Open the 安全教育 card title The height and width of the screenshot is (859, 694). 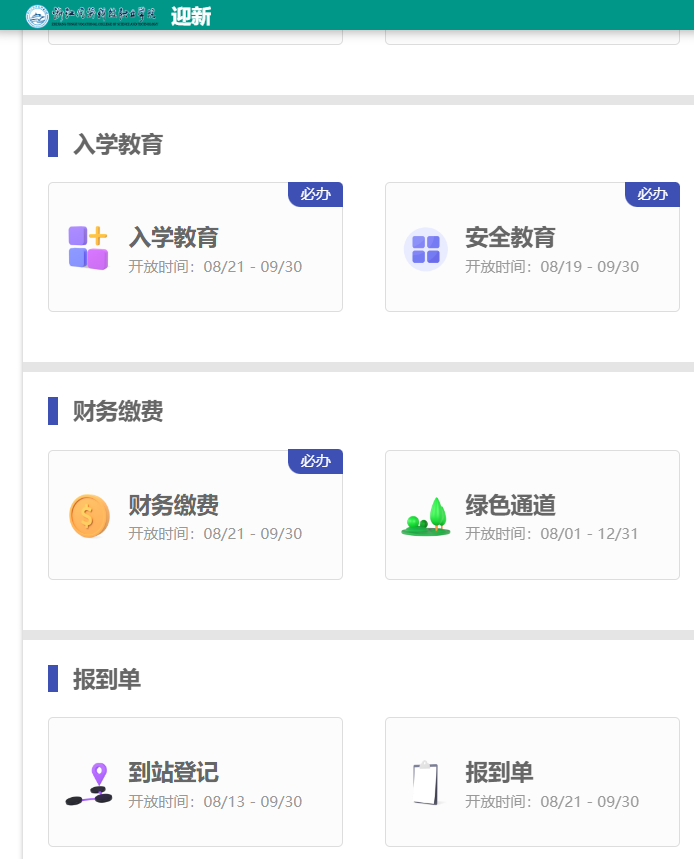510,238
